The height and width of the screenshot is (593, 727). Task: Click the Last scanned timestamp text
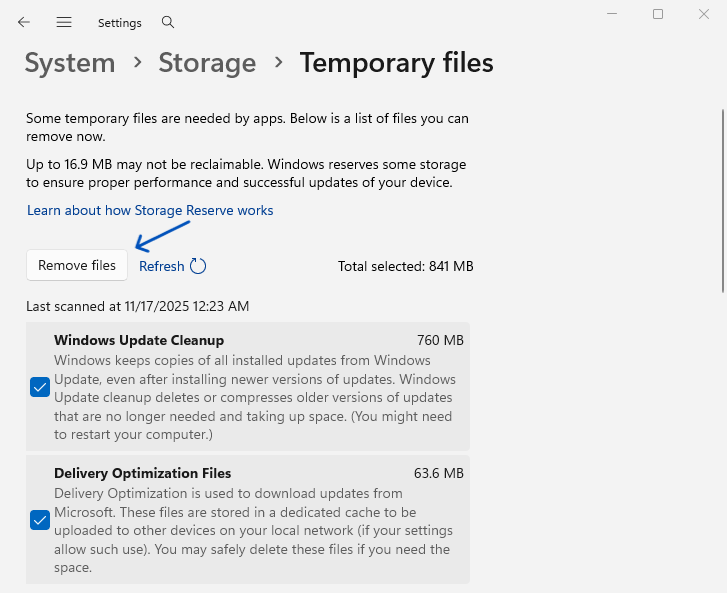[138, 306]
